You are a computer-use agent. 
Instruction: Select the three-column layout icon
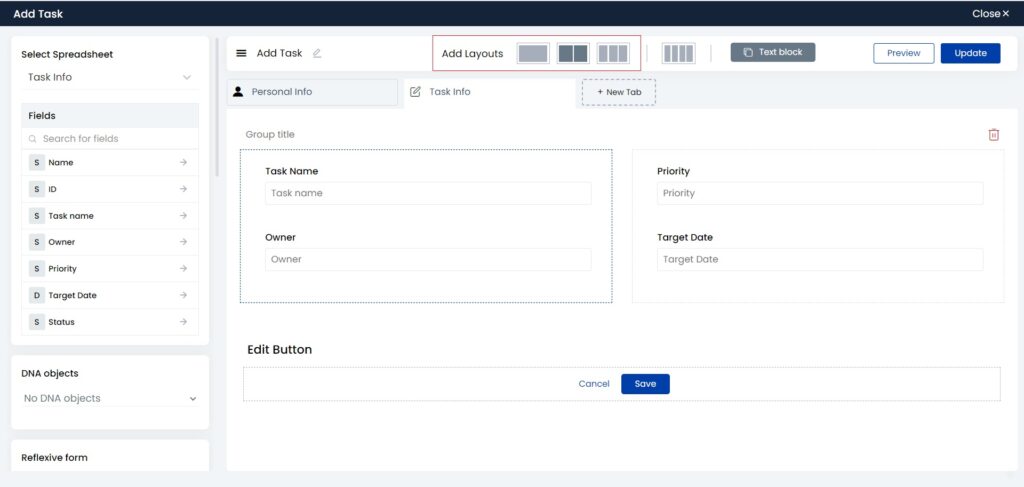[x=612, y=54]
